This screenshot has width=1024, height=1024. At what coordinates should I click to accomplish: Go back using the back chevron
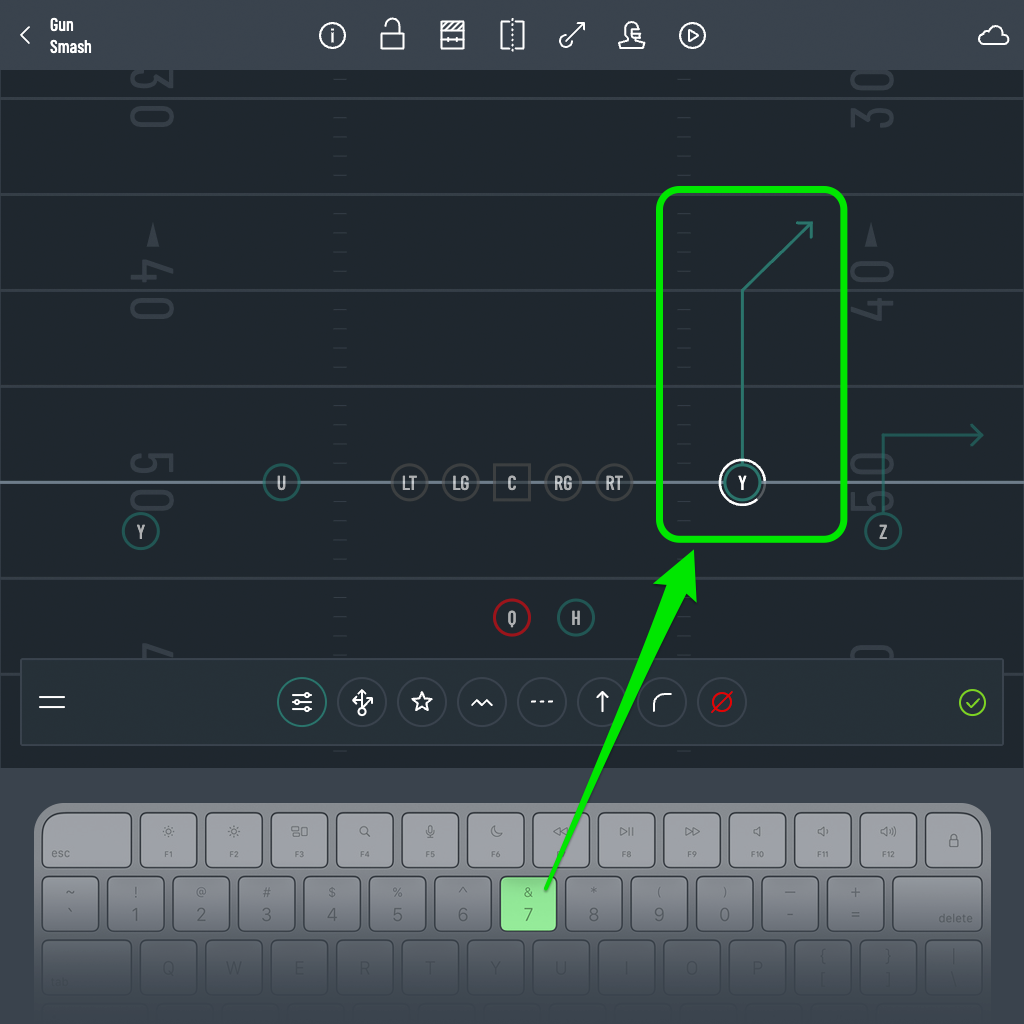(25, 35)
